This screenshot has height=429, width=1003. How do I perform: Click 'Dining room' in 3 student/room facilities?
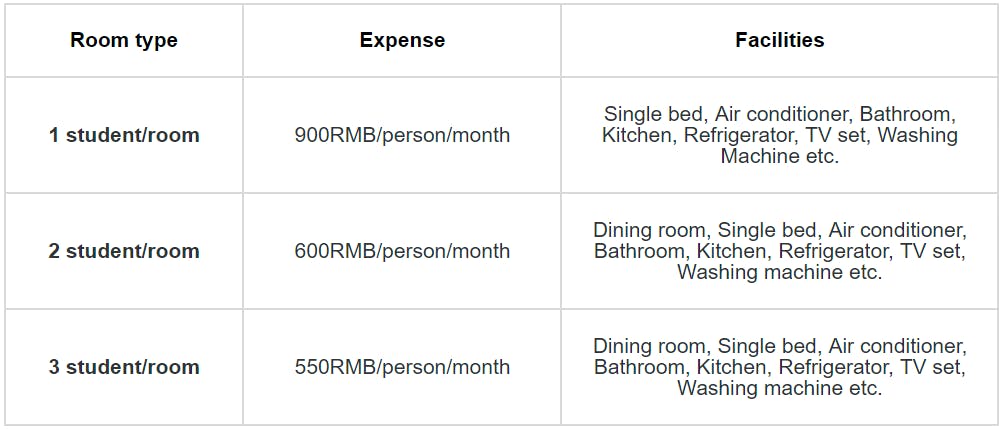[x=649, y=346]
